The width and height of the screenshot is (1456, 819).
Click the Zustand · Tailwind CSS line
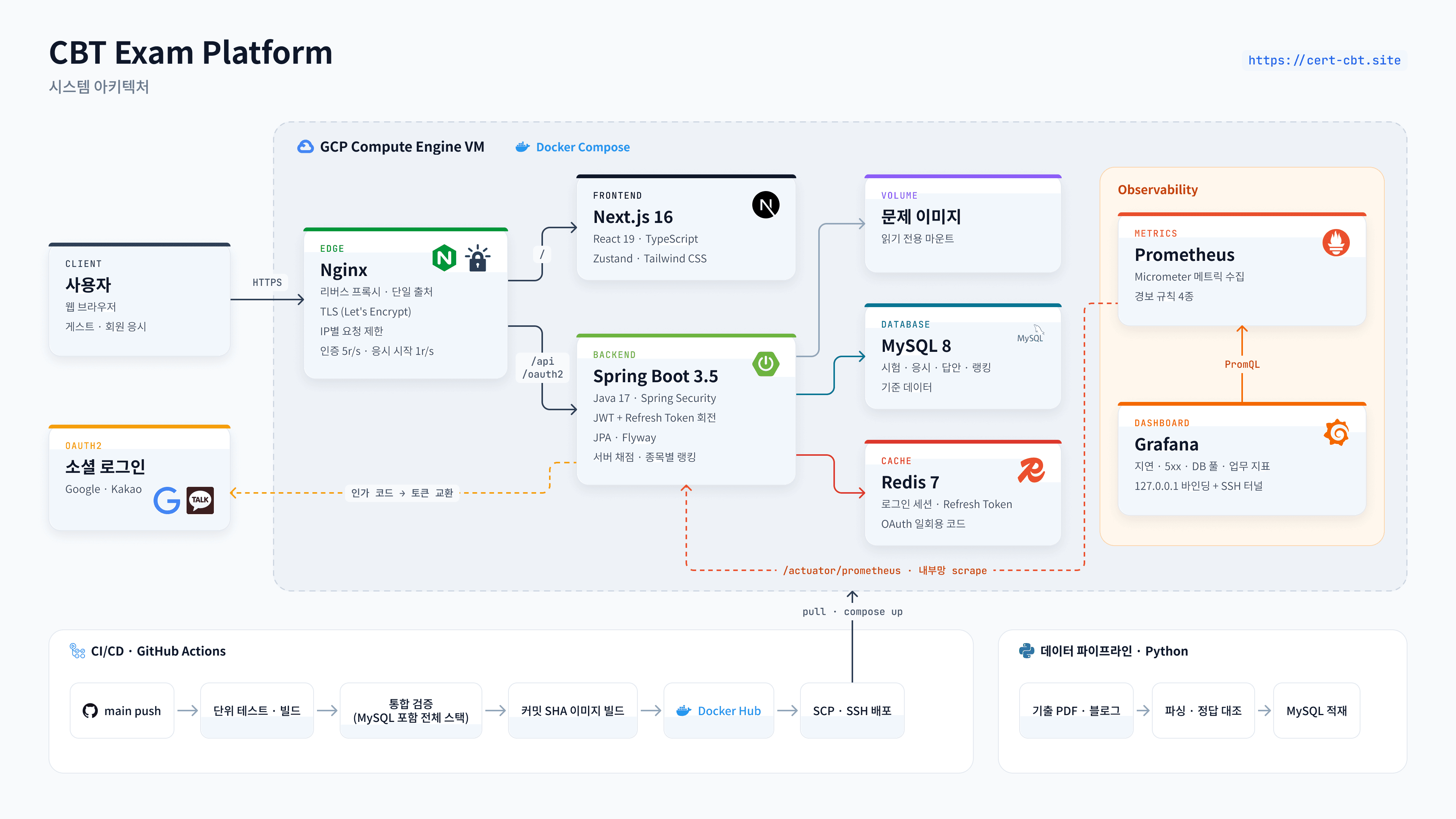[650, 258]
